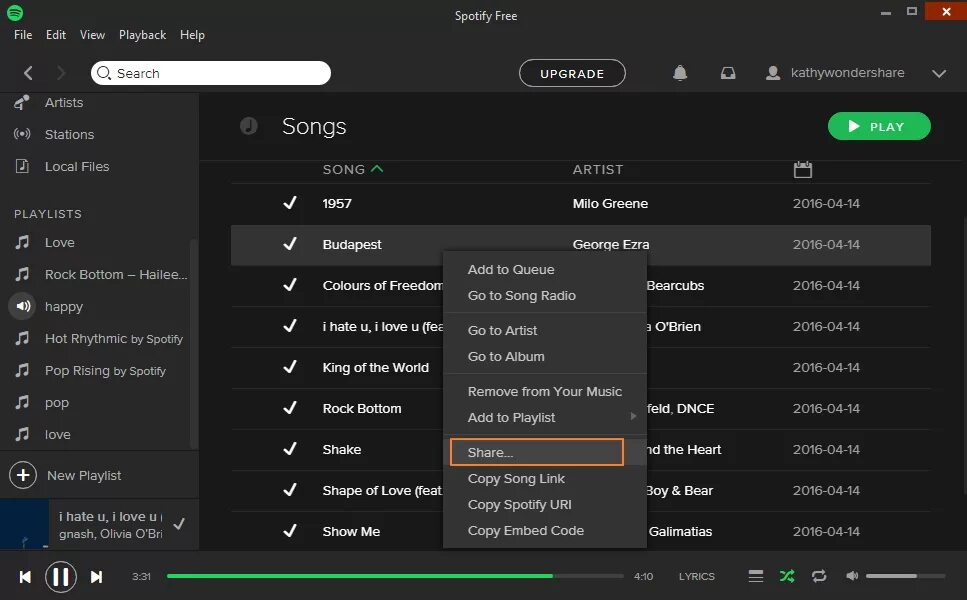Click the queue list icon
This screenshot has height=600, width=967.
click(756, 576)
